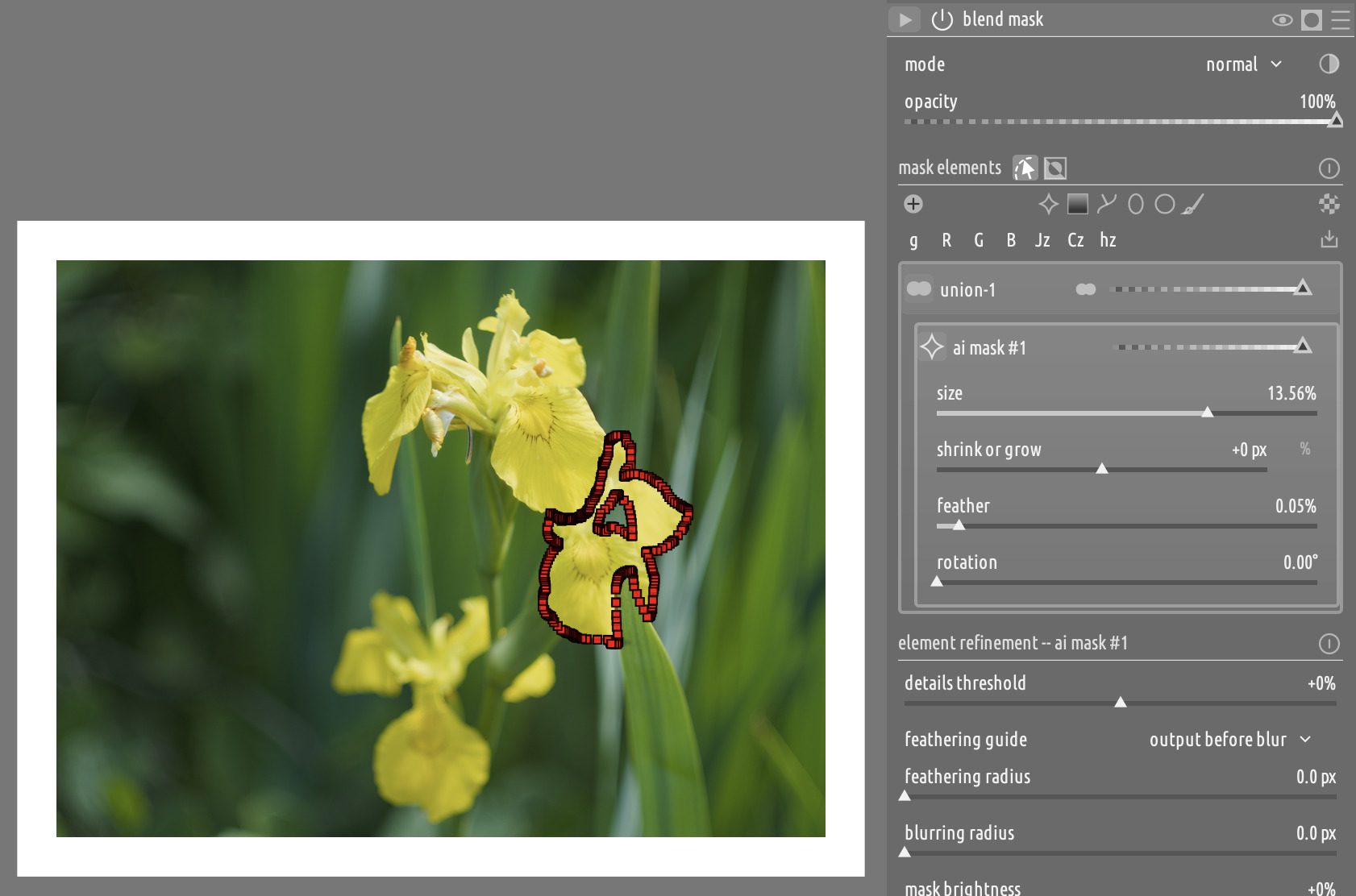The height and width of the screenshot is (896, 1356).
Task: Click the plus add mask button
Action: (x=913, y=204)
